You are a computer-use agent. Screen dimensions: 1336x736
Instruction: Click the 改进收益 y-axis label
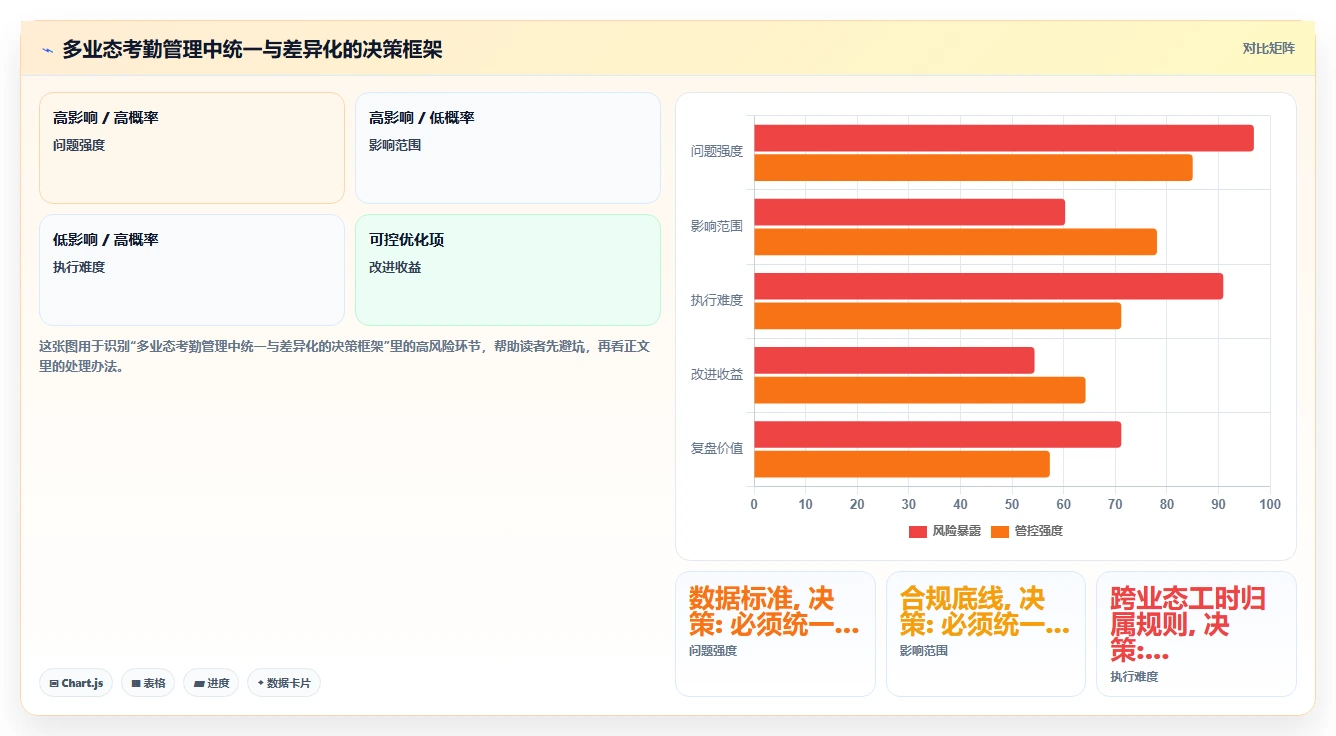point(717,374)
